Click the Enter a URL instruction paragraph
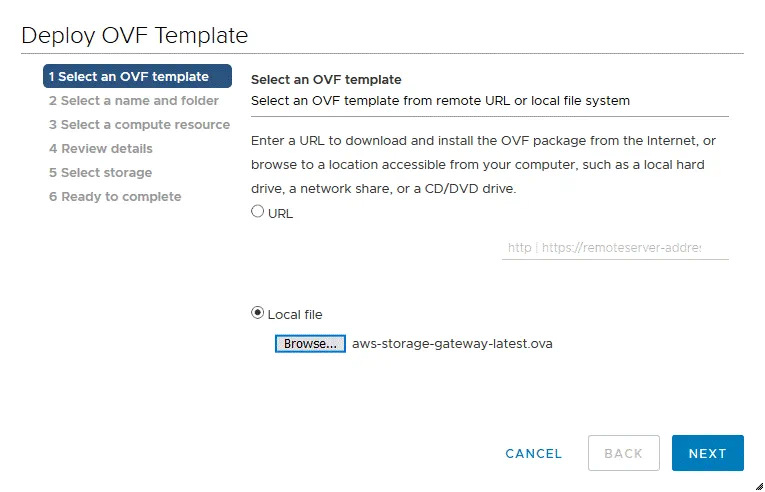 [x=483, y=165]
